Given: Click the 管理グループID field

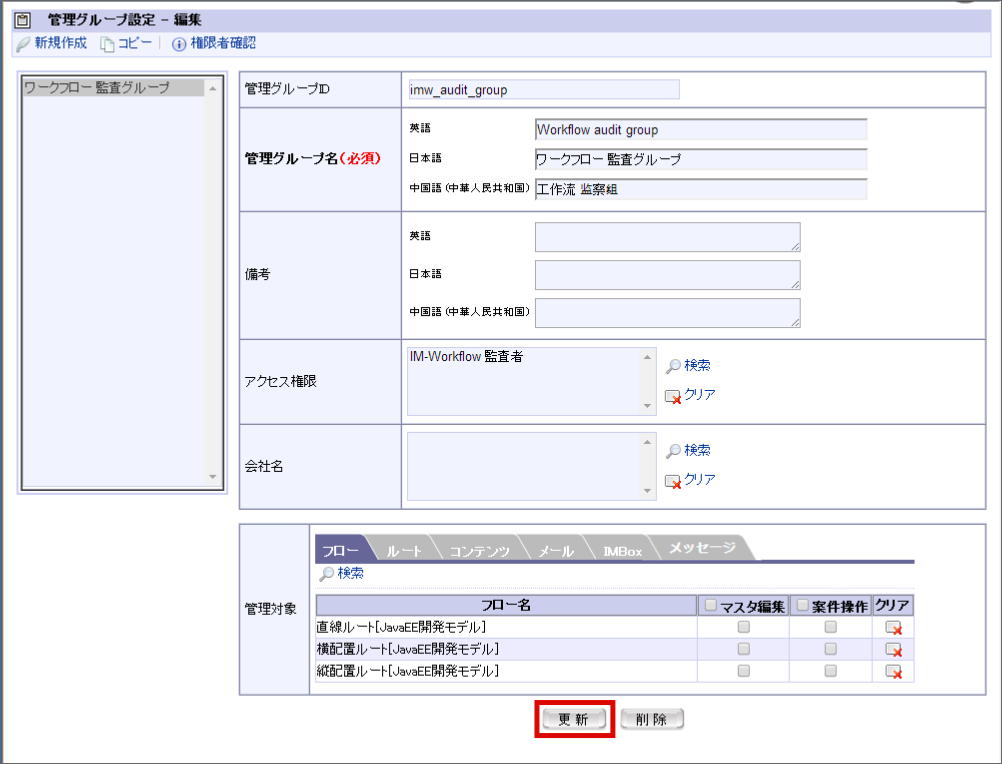Looking at the screenshot, I should [x=544, y=90].
